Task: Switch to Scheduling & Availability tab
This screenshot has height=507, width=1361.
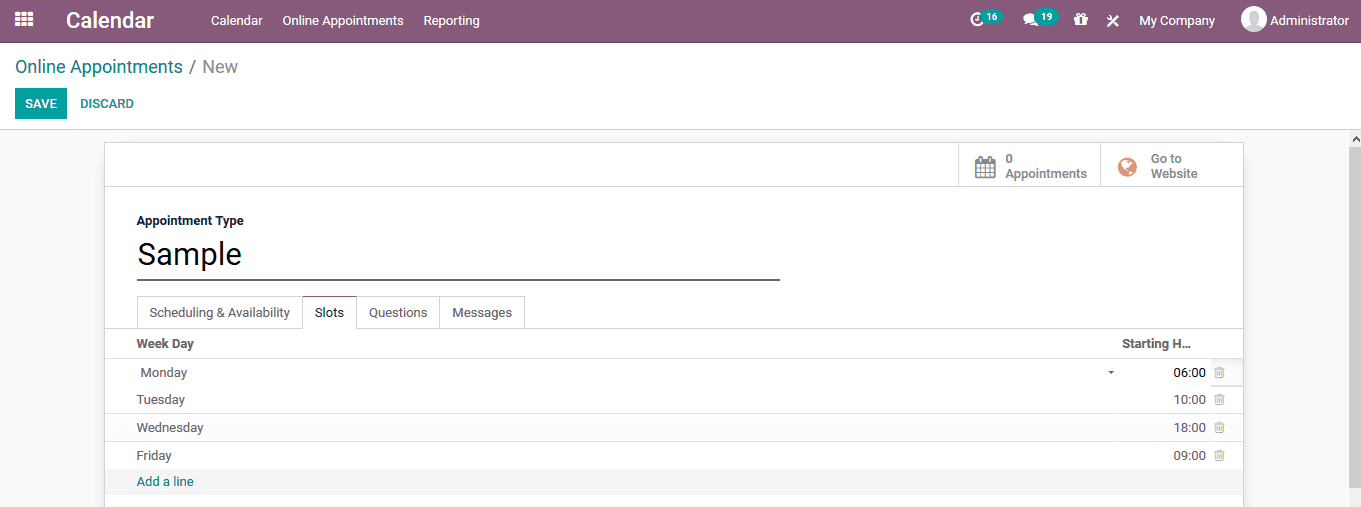Action: [x=220, y=312]
